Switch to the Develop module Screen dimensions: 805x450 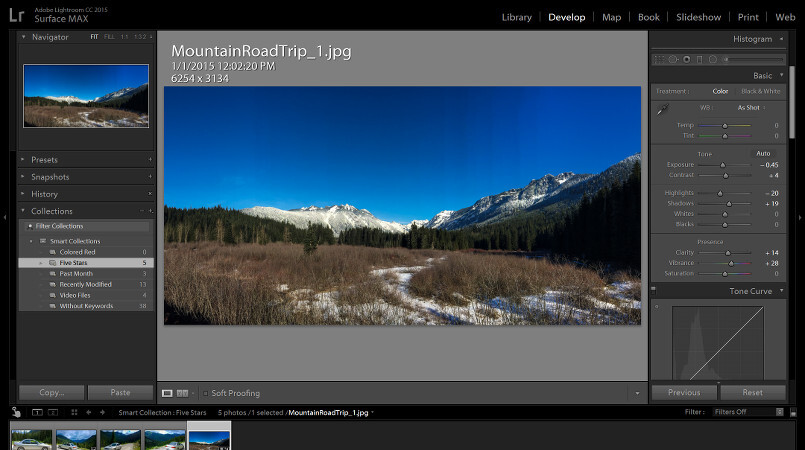(x=566, y=17)
